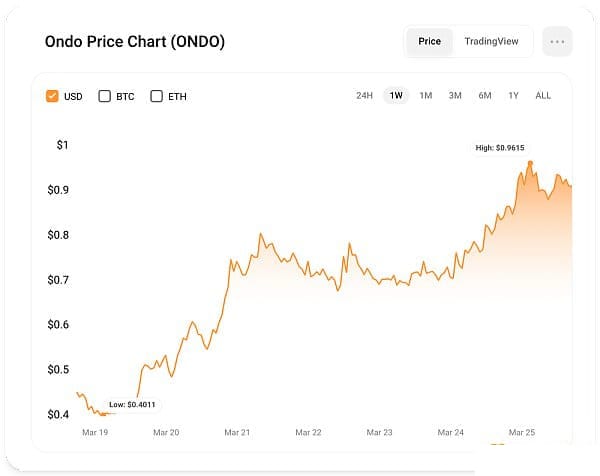Screen dimensions: 600x476
Task: Select the ALL time range
Action: pyautogui.click(x=543, y=96)
